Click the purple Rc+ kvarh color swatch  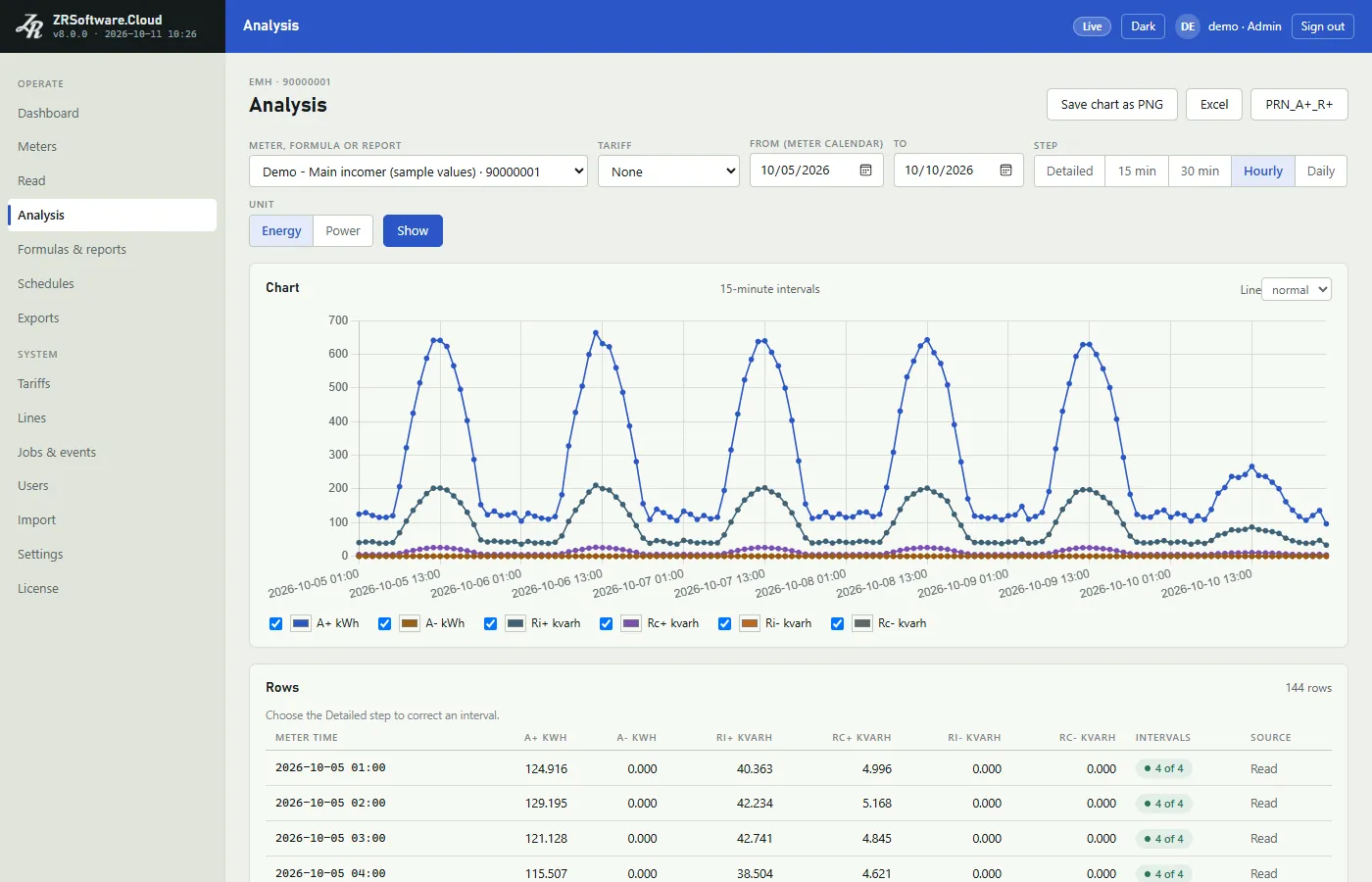tap(631, 623)
